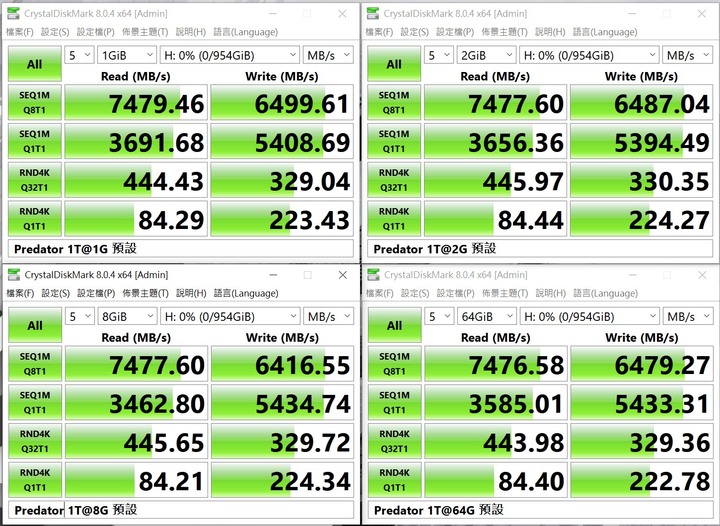Screen dimensions: 720x526
Task: Run RND4K Q32T1 test in Predator 1T@2G window
Action: tap(394, 180)
